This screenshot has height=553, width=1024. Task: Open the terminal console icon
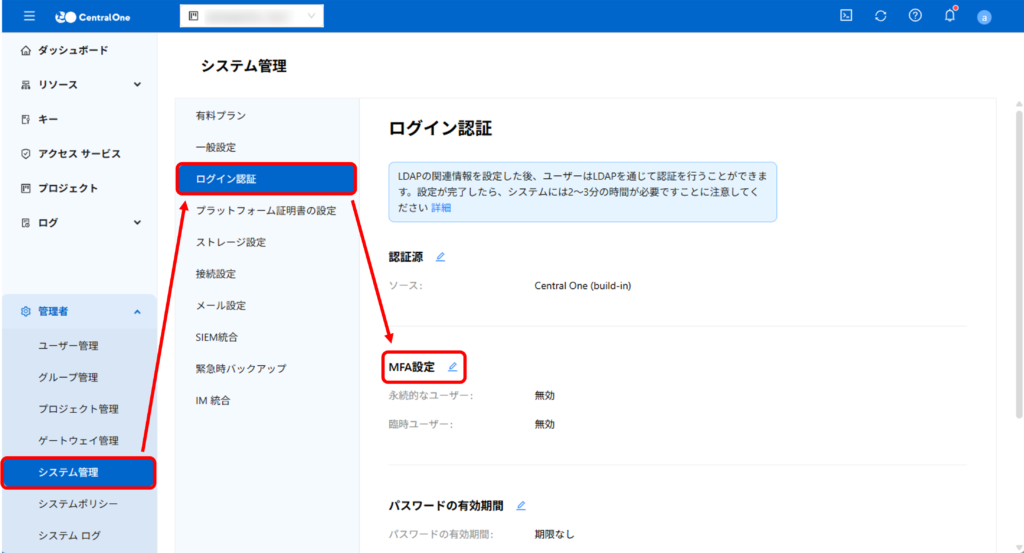tap(846, 16)
